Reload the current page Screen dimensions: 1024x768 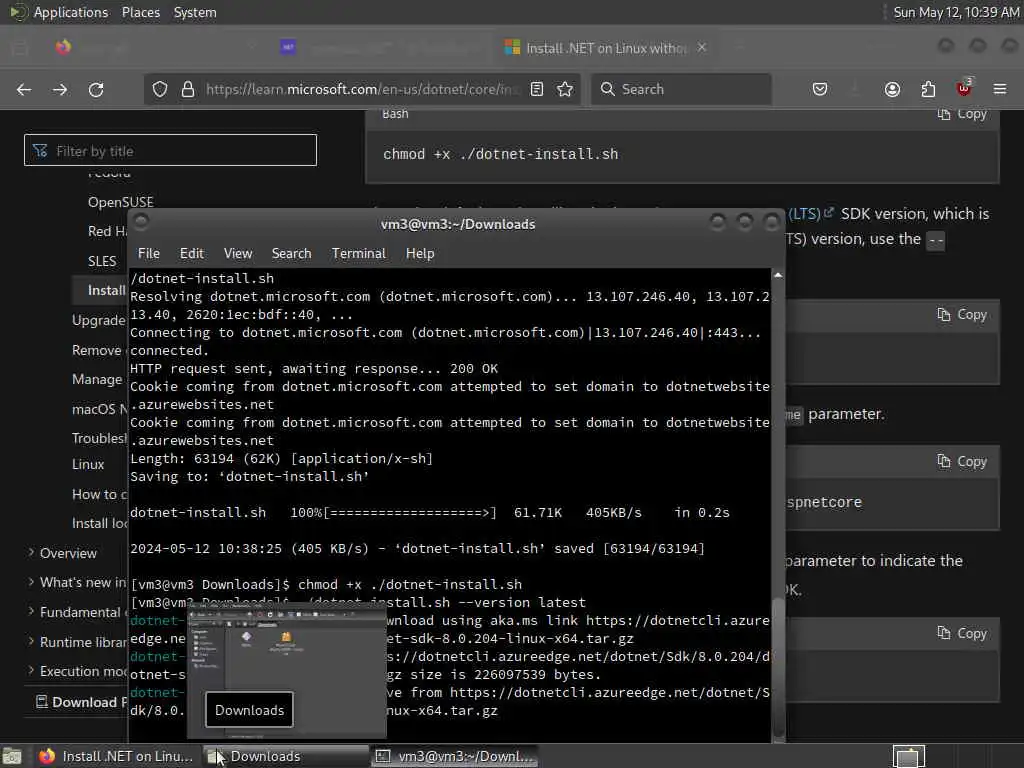coord(96,89)
